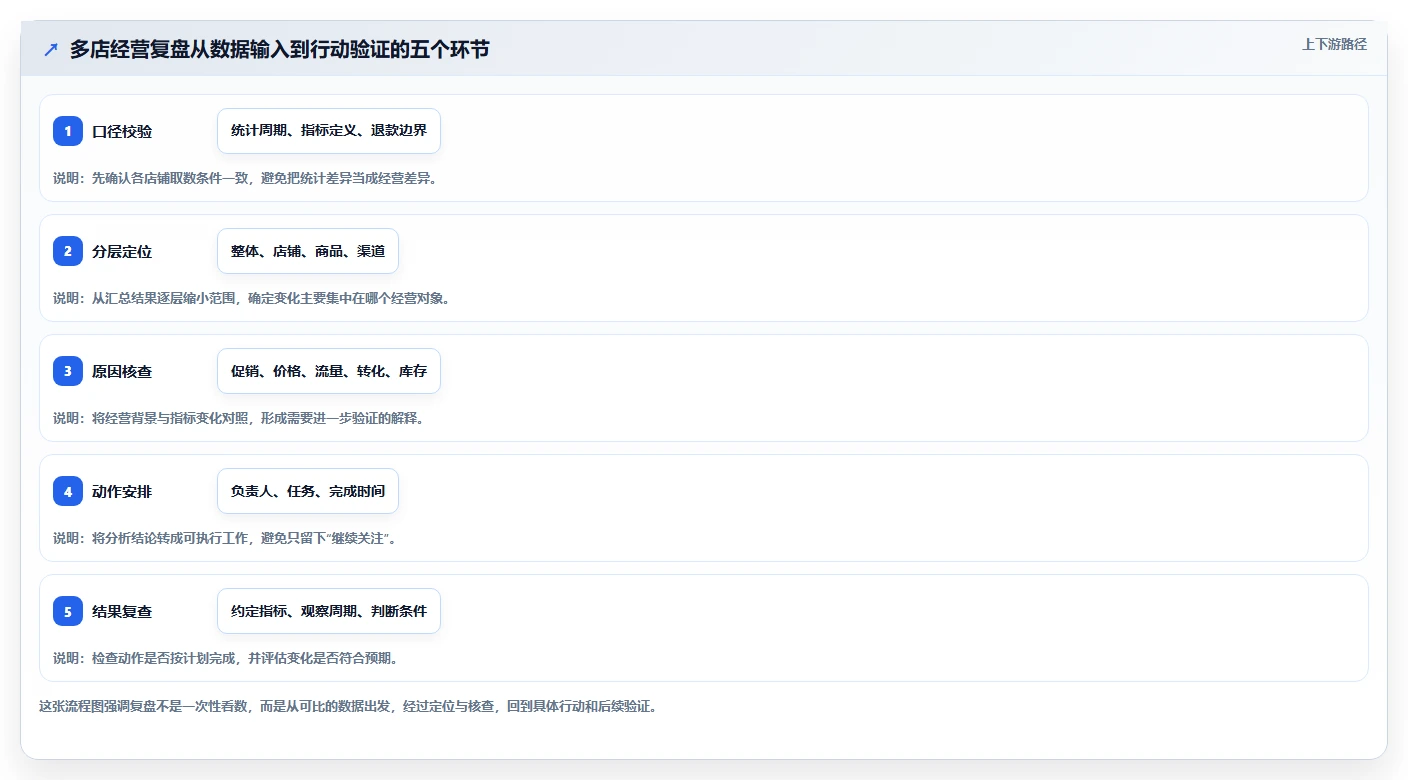
Task: Click the 结果复查 step name
Action: coord(122,611)
